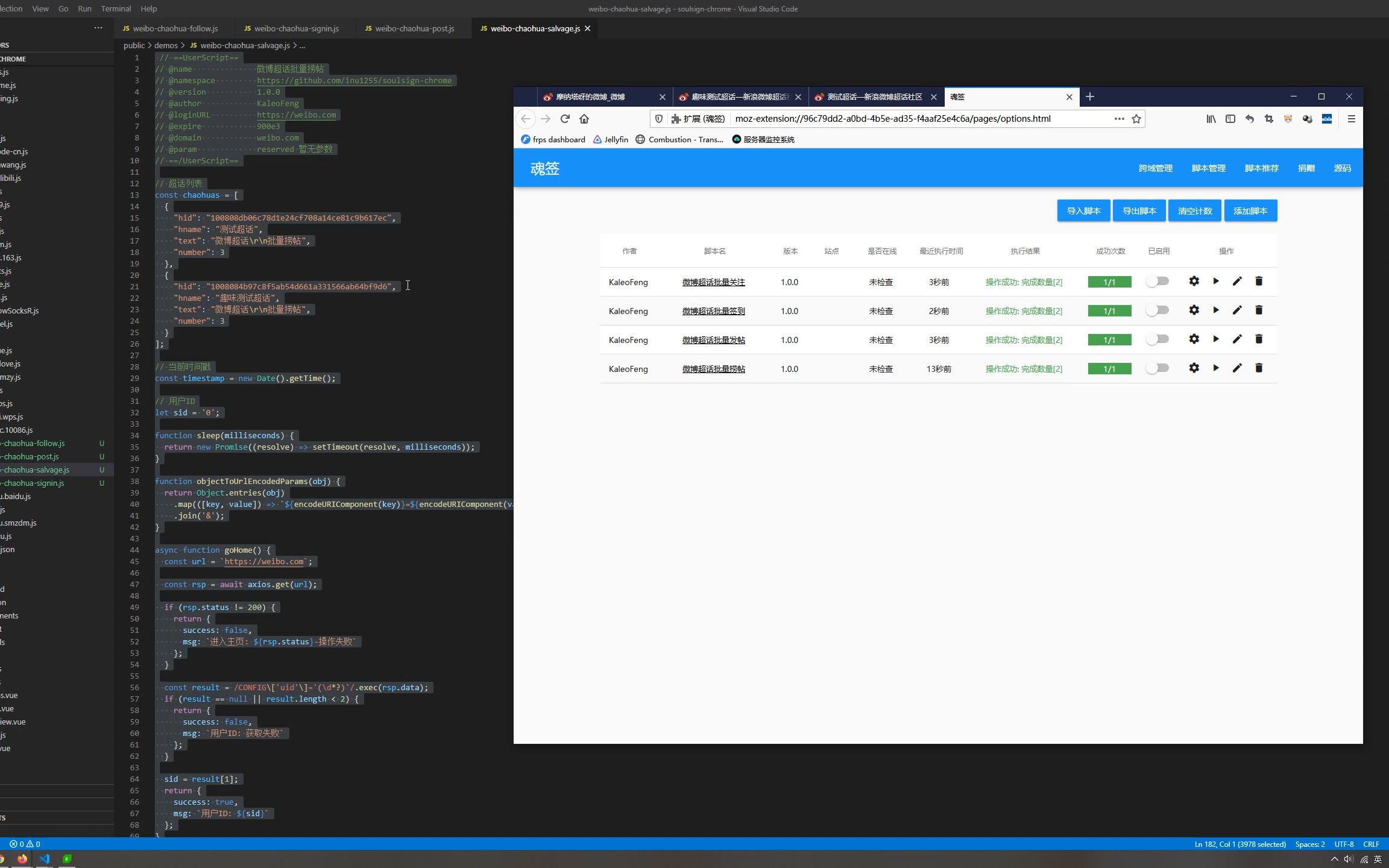Viewport: 1389px width, 868px height.
Task: Open Firefox hamburger application menu
Action: click(1351, 119)
